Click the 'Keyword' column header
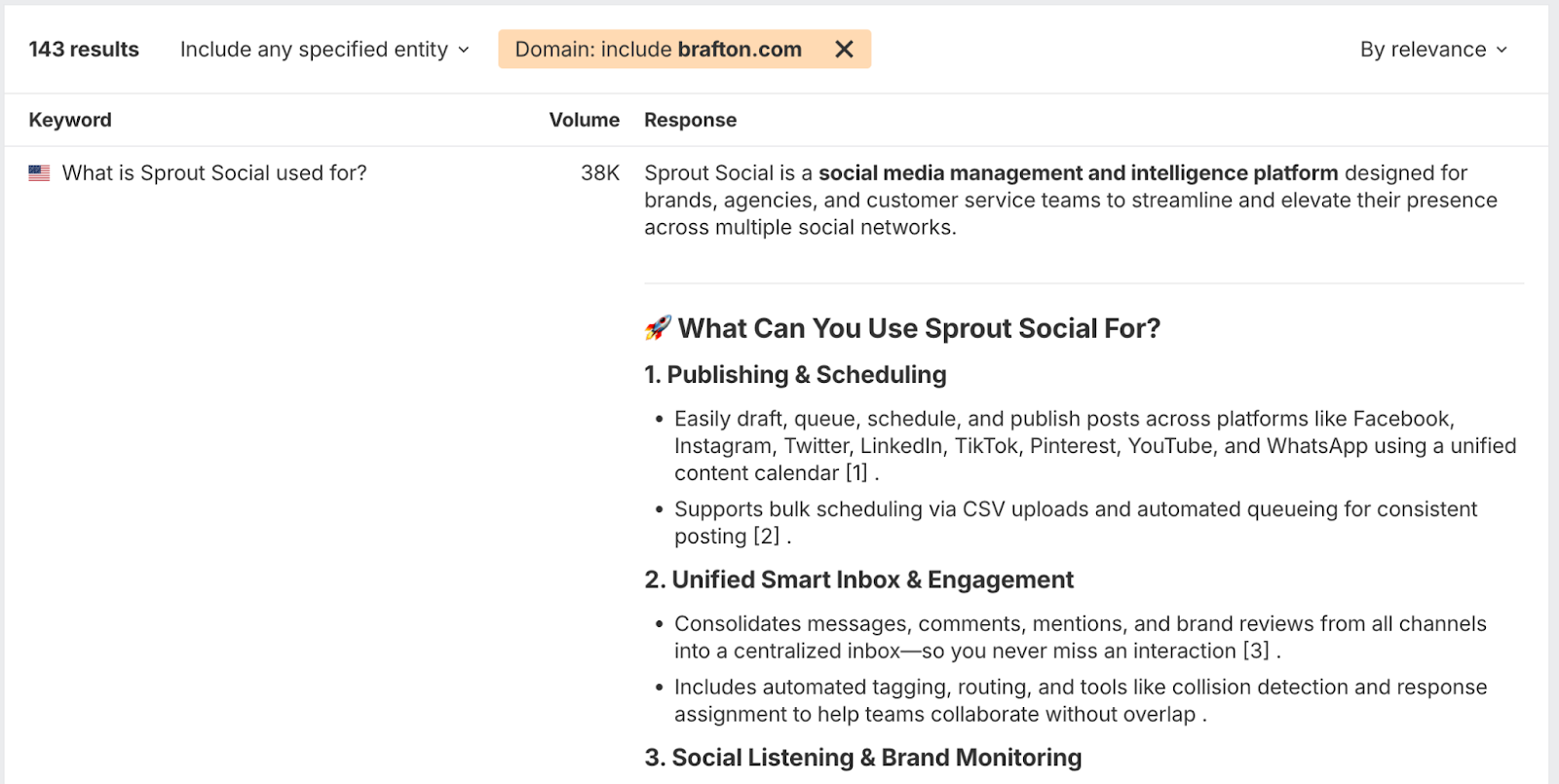 pyautogui.click(x=70, y=120)
